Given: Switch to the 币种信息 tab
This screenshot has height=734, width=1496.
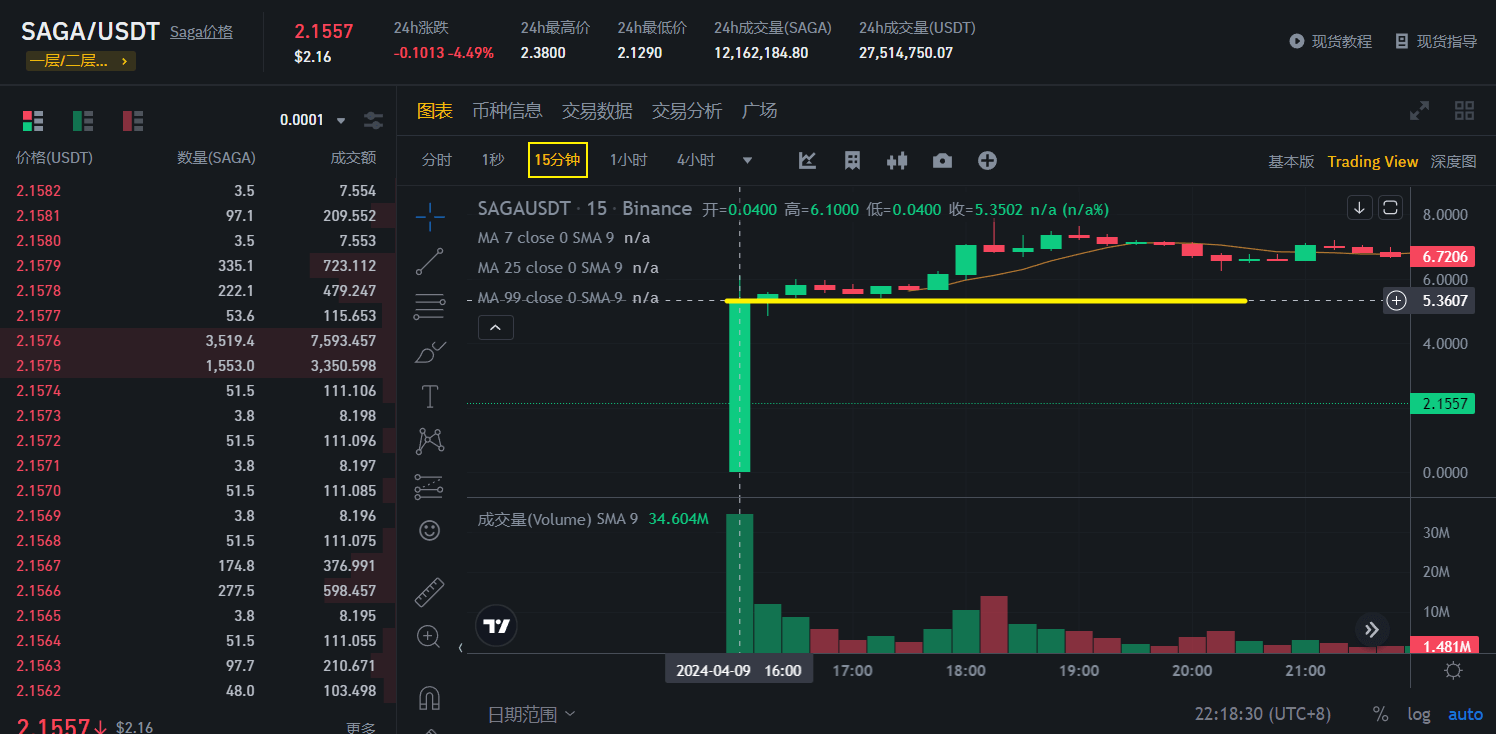Looking at the screenshot, I should tap(507, 111).
